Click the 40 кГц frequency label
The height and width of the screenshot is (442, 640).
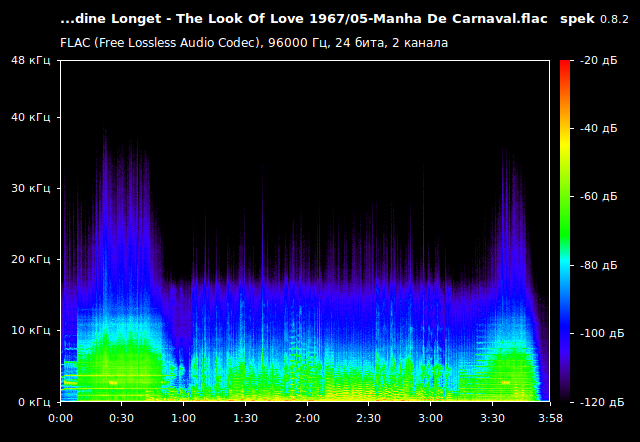(x=32, y=118)
